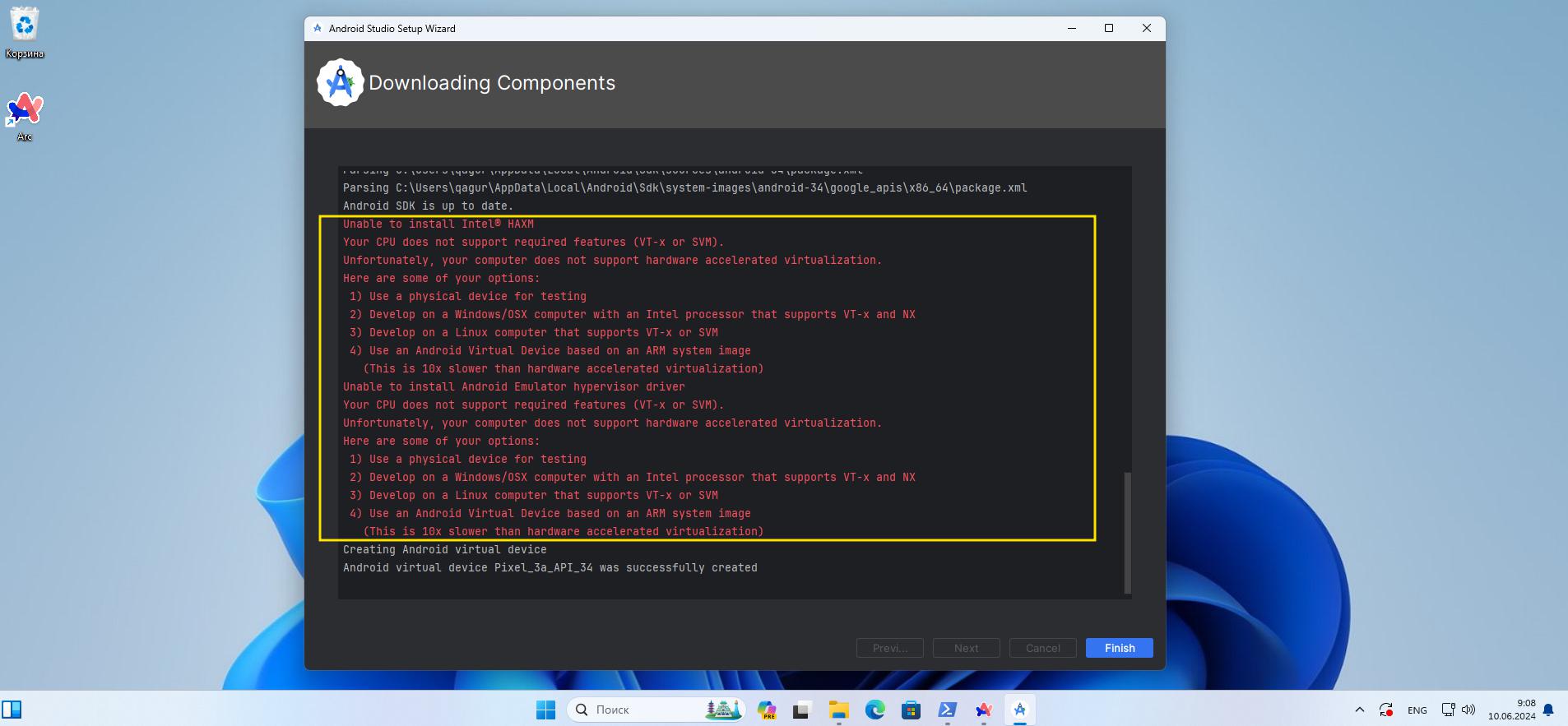Image resolution: width=1568 pixels, height=726 pixels.
Task: Click the disabled Next button
Action: point(966,648)
